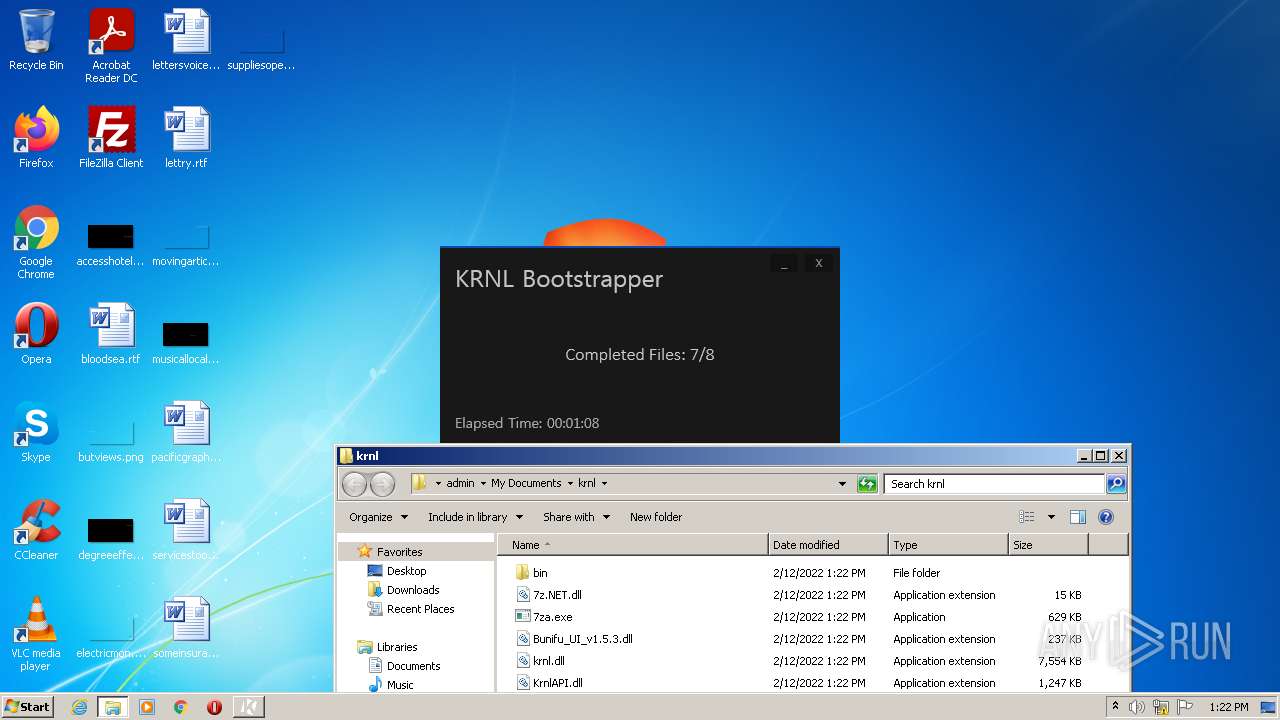Click media player icon in taskbar
Viewport: 1280px width, 720px height.
point(147,707)
